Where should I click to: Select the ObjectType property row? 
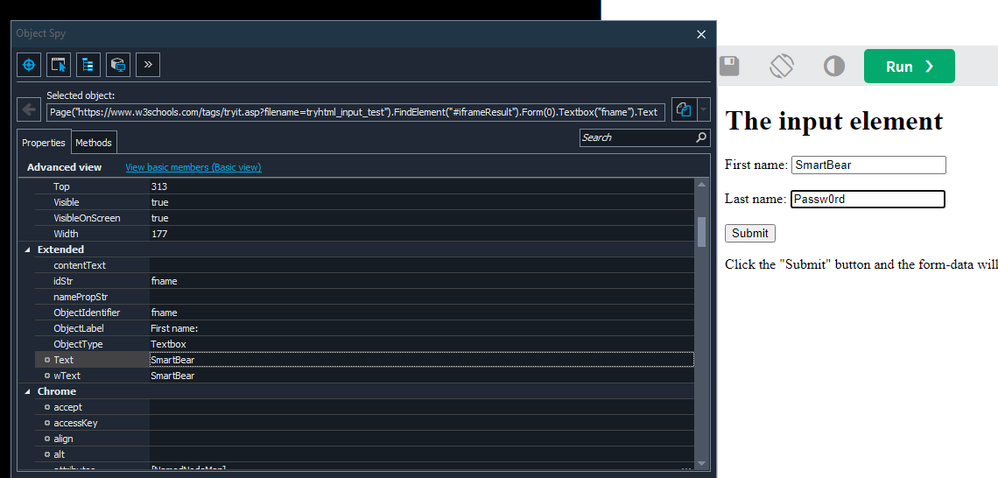pyautogui.click(x=364, y=344)
